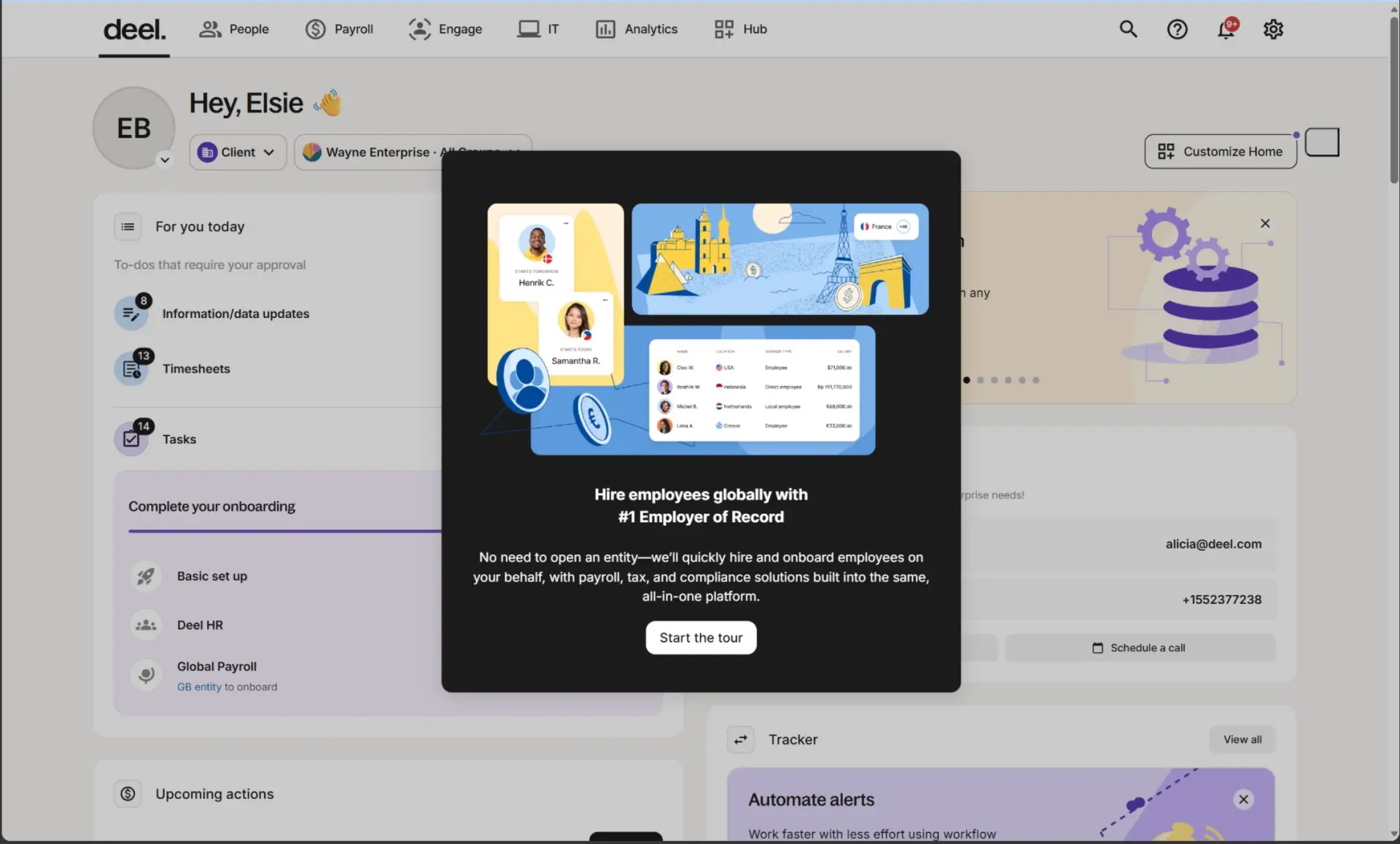
Task: Click the Tracker arrows icon
Action: click(x=741, y=740)
